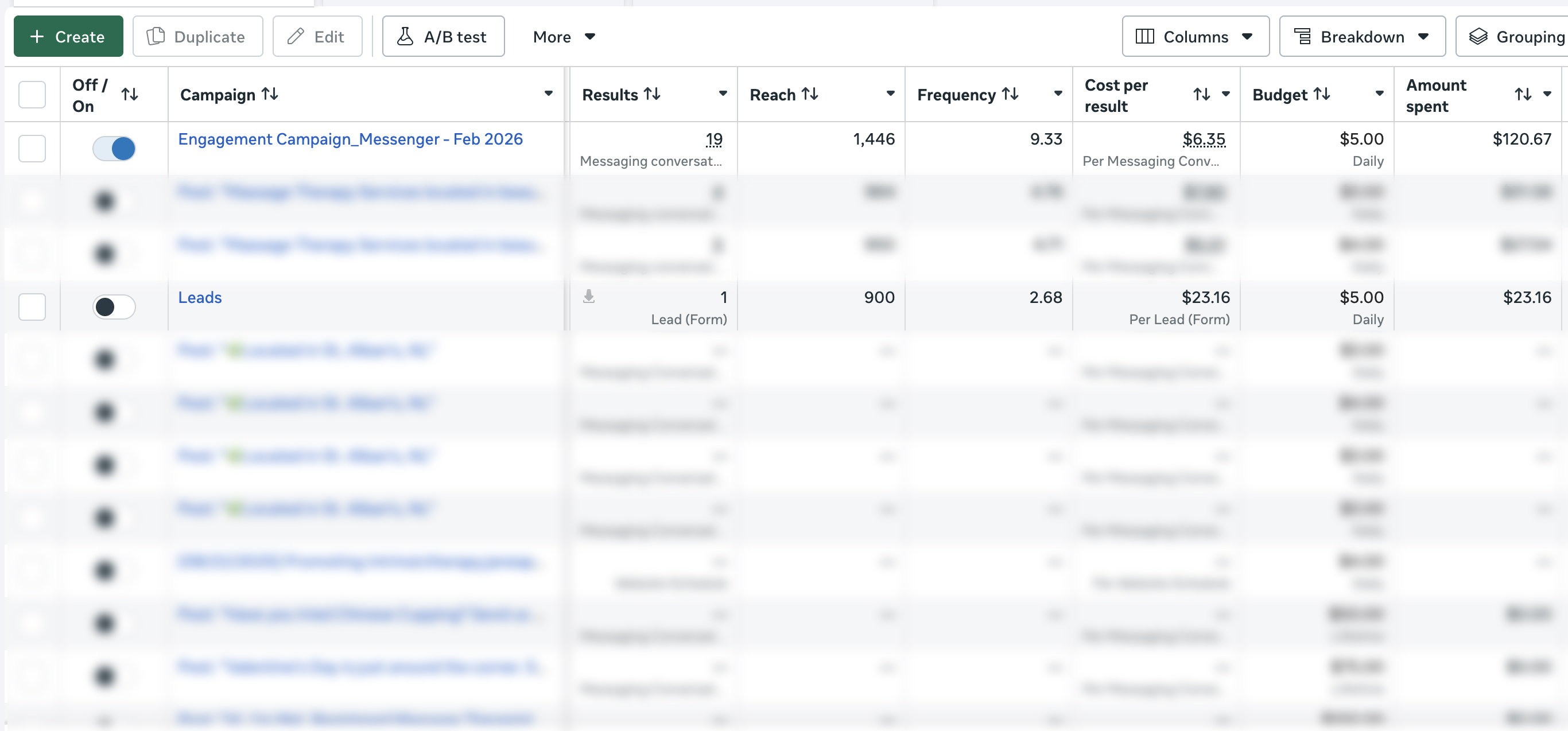Click the Edit button
Screen dimensions: 1568x731
(317, 37)
